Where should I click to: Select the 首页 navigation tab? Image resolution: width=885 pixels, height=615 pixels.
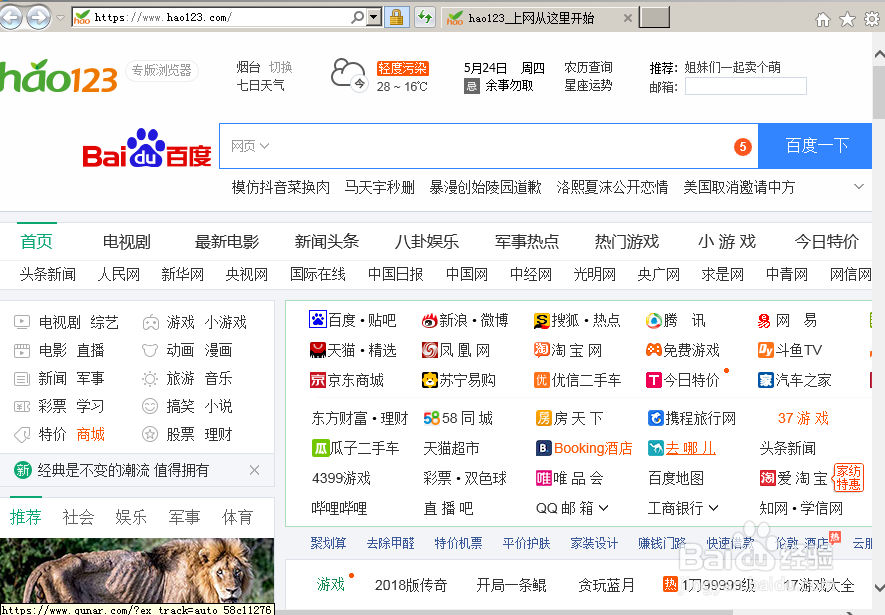coord(37,241)
